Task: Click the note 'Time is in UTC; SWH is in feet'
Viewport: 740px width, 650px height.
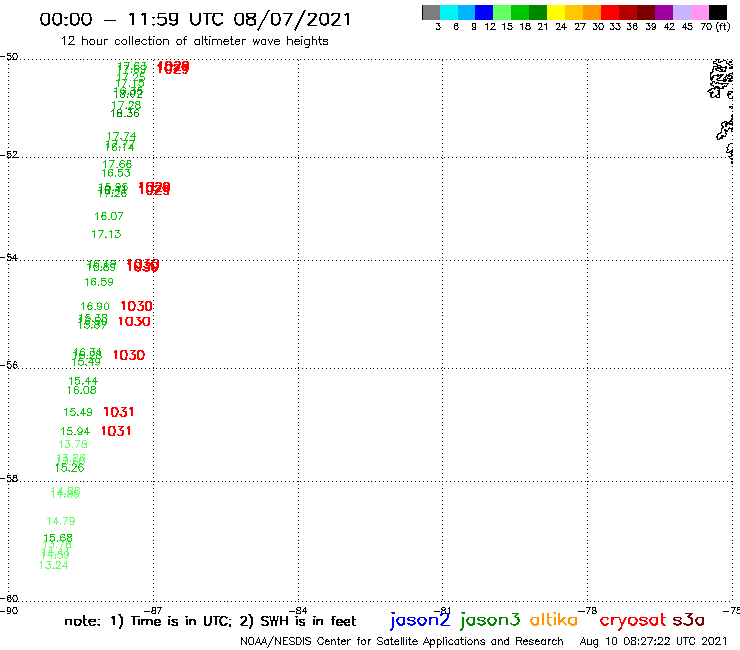Action: point(210,621)
